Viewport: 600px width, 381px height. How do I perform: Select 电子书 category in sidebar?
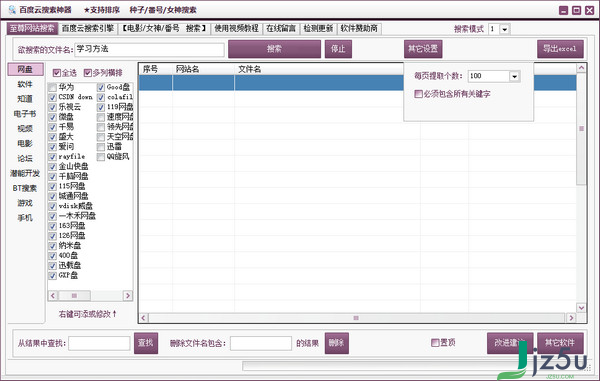pyautogui.click(x=25, y=114)
